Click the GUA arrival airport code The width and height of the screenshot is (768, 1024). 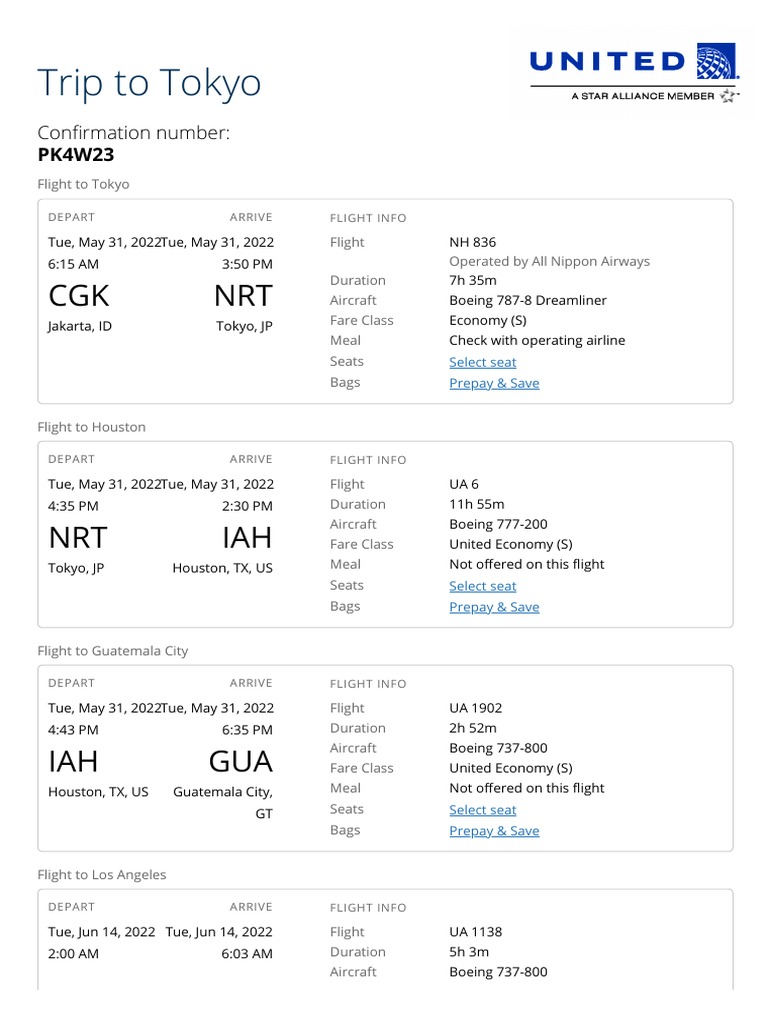point(240,762)
